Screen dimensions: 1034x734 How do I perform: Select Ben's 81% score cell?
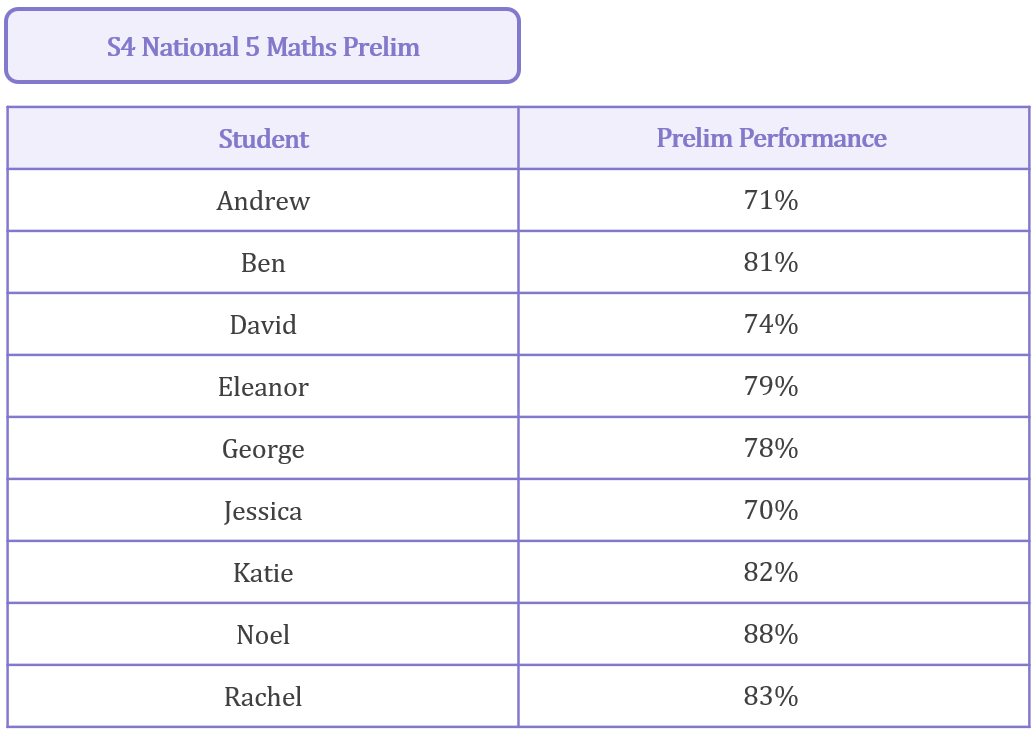point(771,263)
